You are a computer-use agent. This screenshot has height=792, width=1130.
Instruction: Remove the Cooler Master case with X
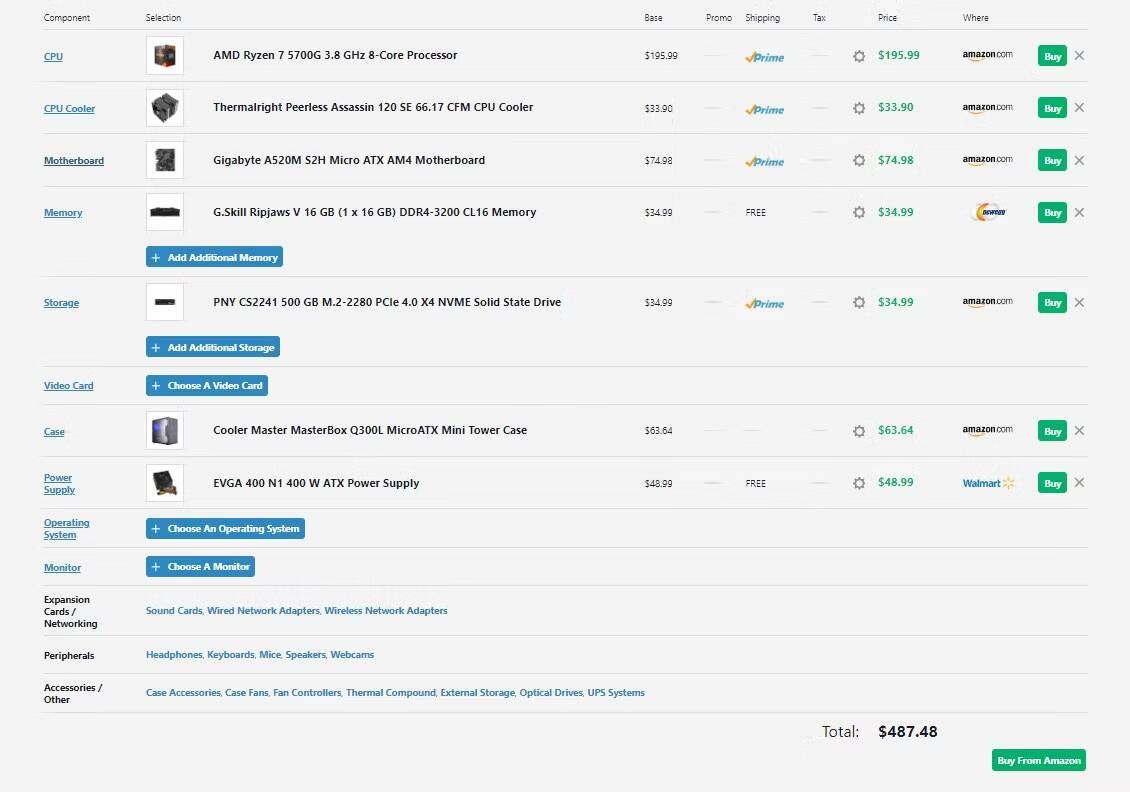tap(1079, 431)
